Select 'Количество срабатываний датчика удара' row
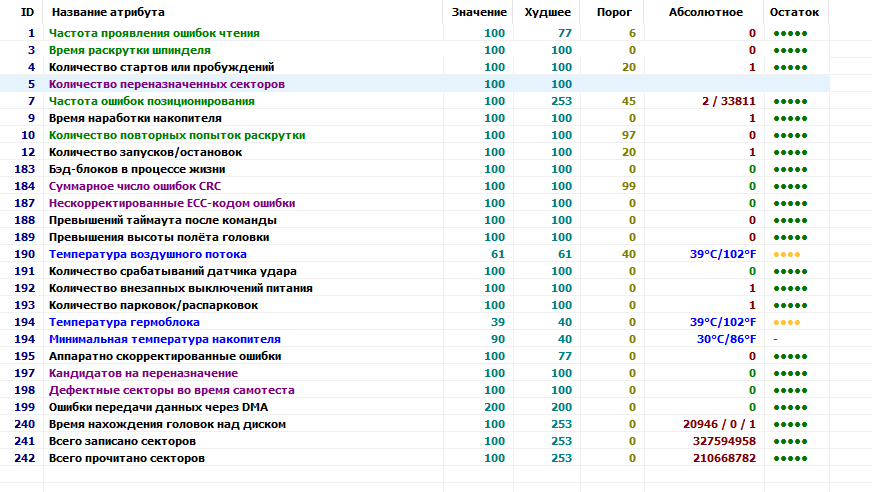This screenshot has width=872, height=492. tap(414, 271)
